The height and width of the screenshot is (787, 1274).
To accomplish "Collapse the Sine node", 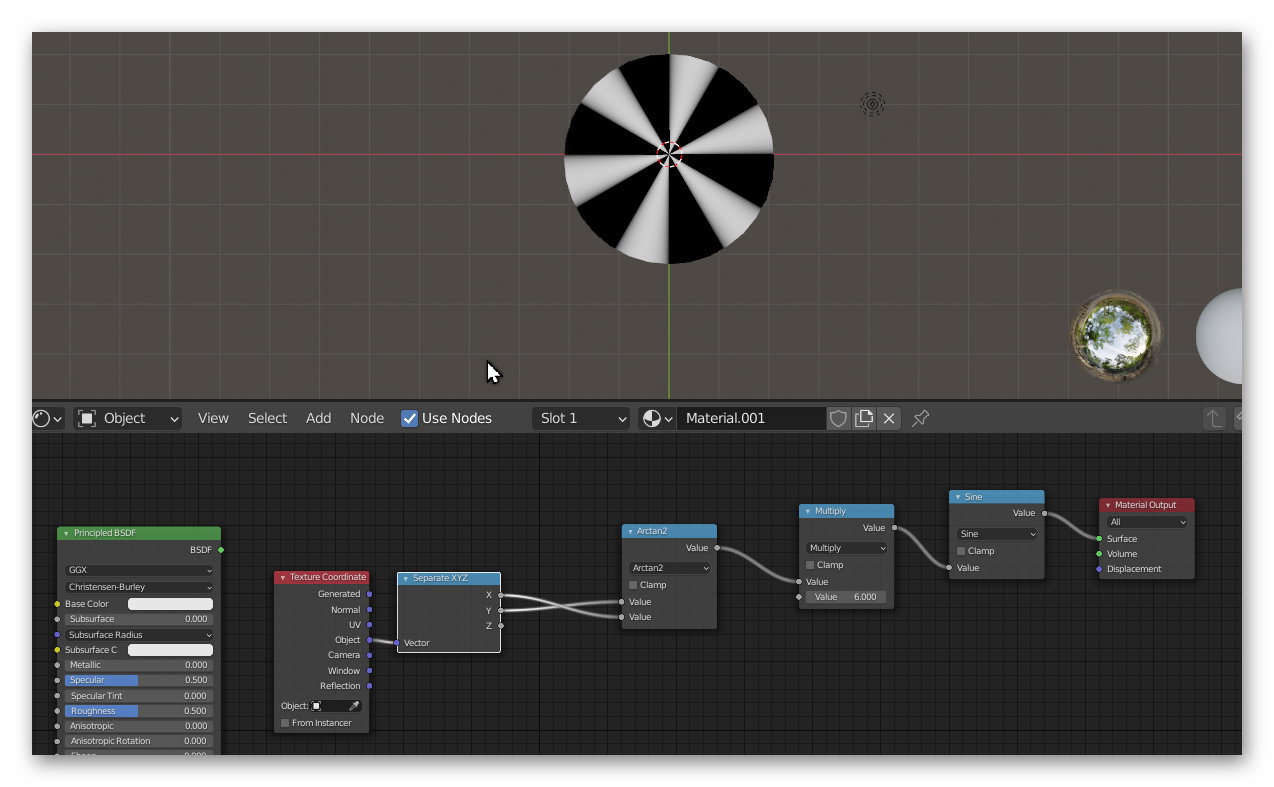I will 958,497.
